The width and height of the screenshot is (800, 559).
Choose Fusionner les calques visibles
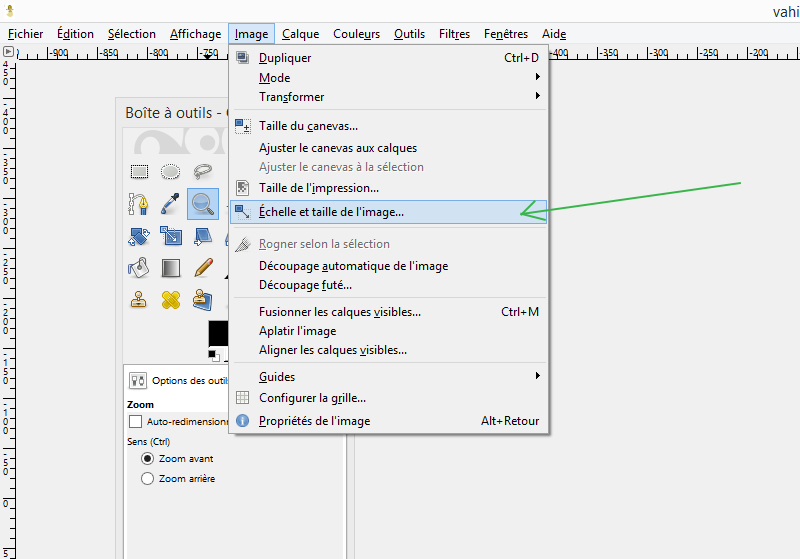coord(389,312)
